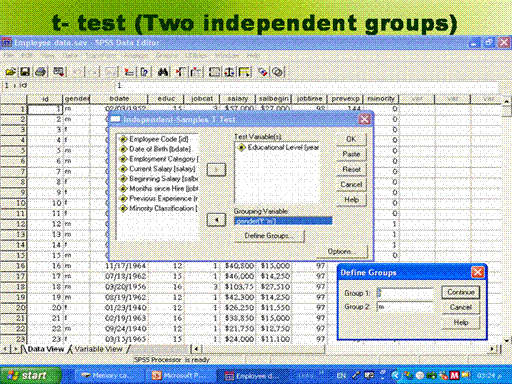Click the horizontal scrollbar left arrow
The height and width of the screenshot is (384, 512).
coord(196,349)
